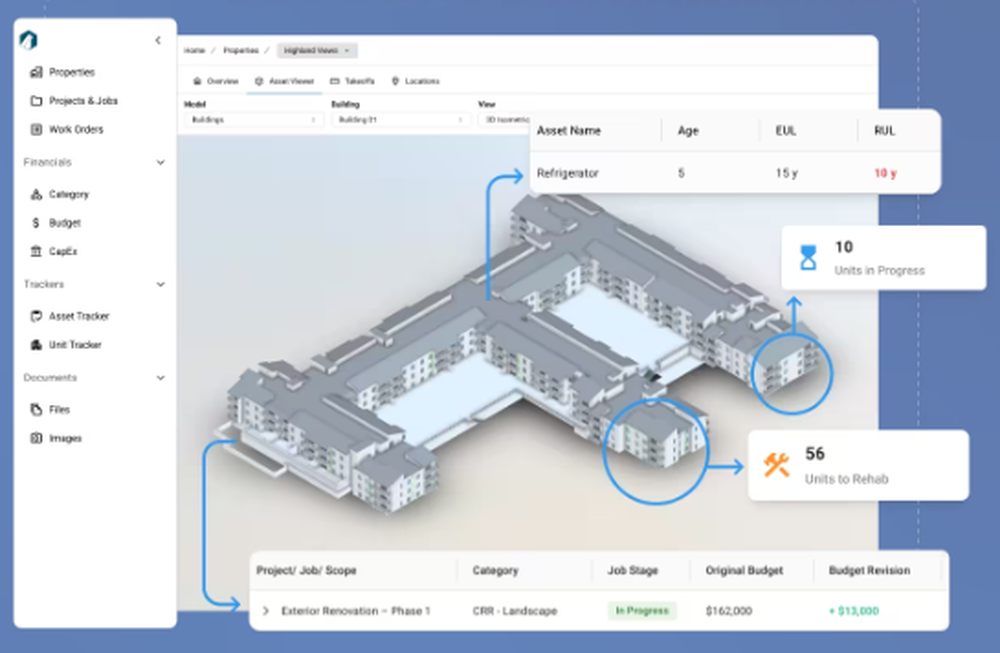1000x653 pixels.
Task: Collapse the Trackers section
Action: point(160,285)
